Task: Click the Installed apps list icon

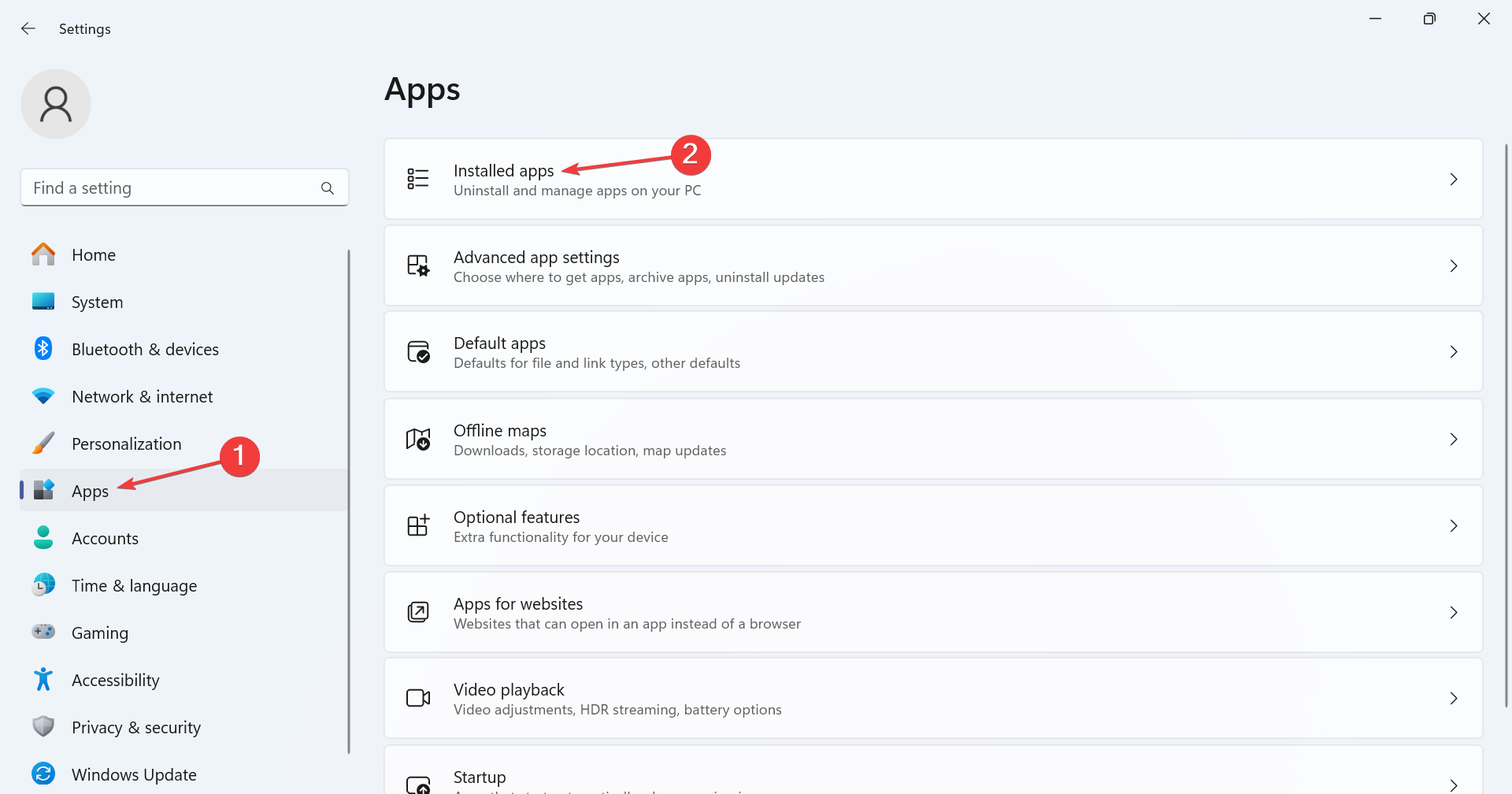Action: click(x=418, y=179)
